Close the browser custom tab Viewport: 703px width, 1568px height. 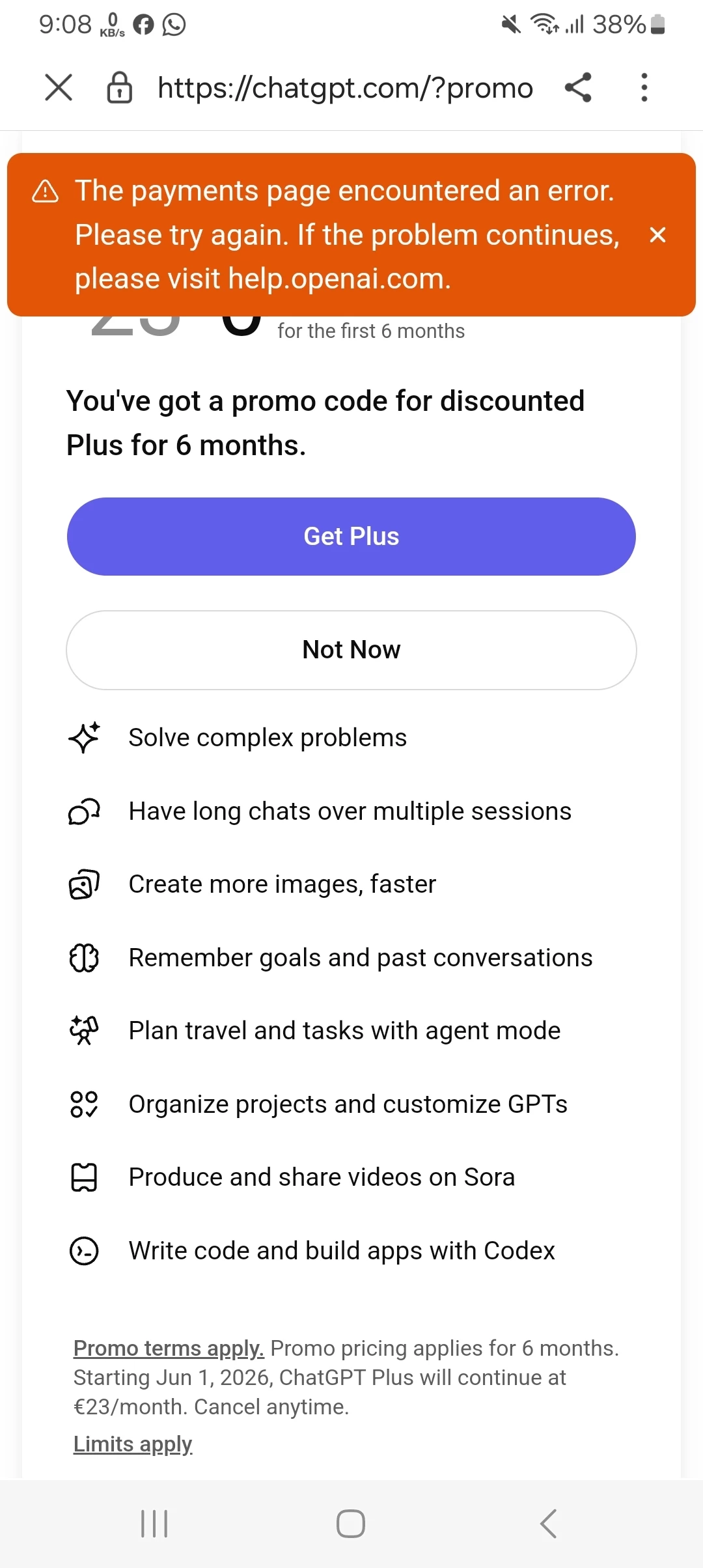[x=59, y=87]
